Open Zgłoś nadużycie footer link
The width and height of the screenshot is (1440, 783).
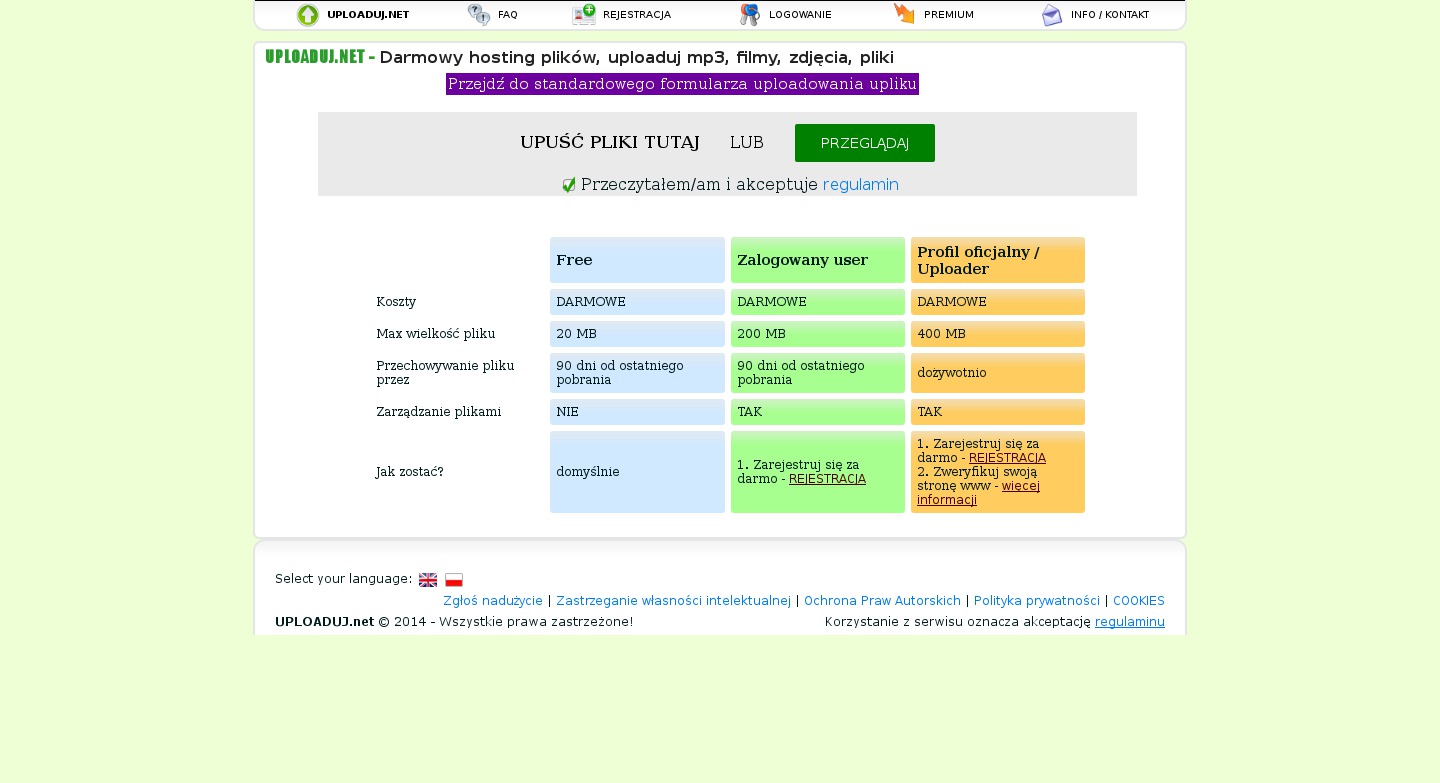[x=493, y=601]
